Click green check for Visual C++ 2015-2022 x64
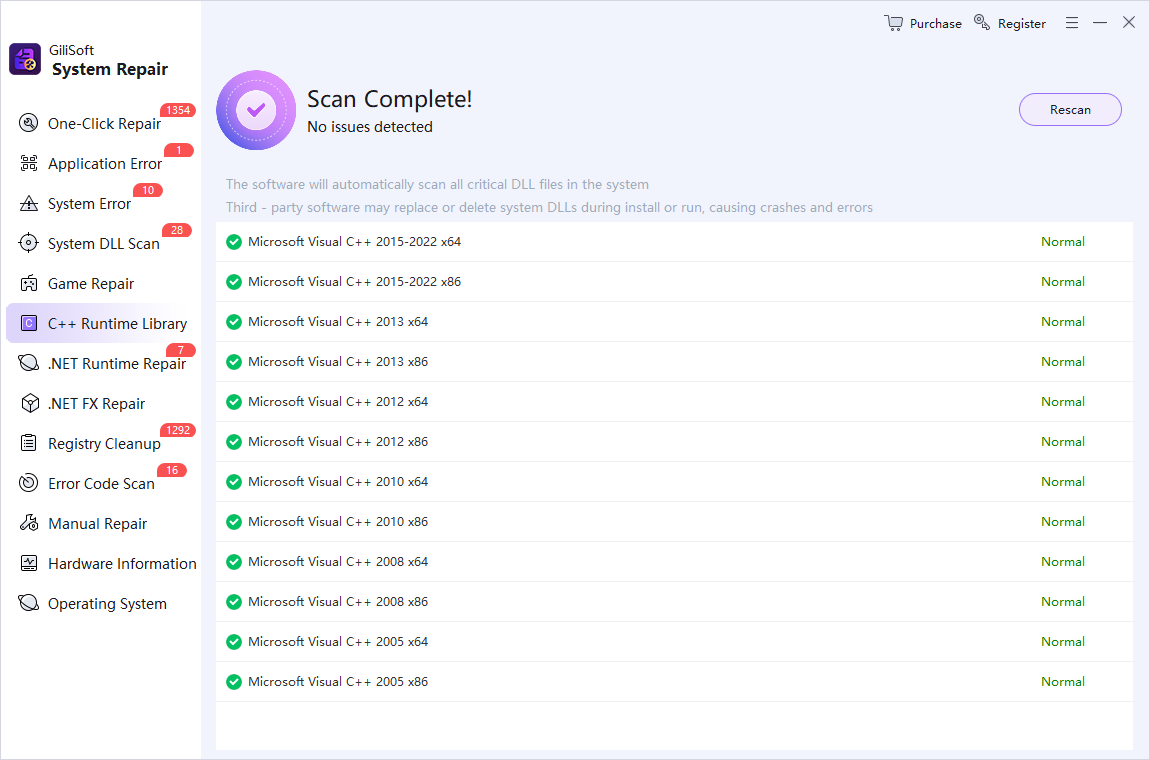The width and height of the screenshot is (1150, 760). [x=234, y=242]
